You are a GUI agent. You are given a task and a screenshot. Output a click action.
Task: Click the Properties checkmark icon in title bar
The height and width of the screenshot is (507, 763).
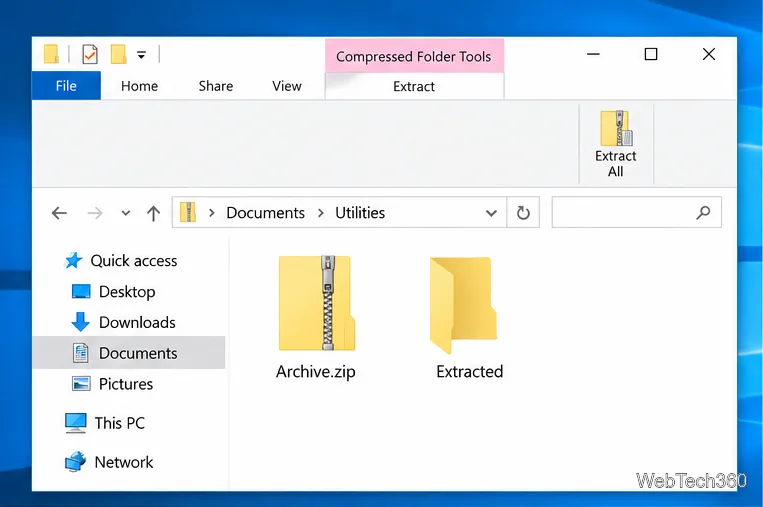pyautogui.click(x=90, y=54)
